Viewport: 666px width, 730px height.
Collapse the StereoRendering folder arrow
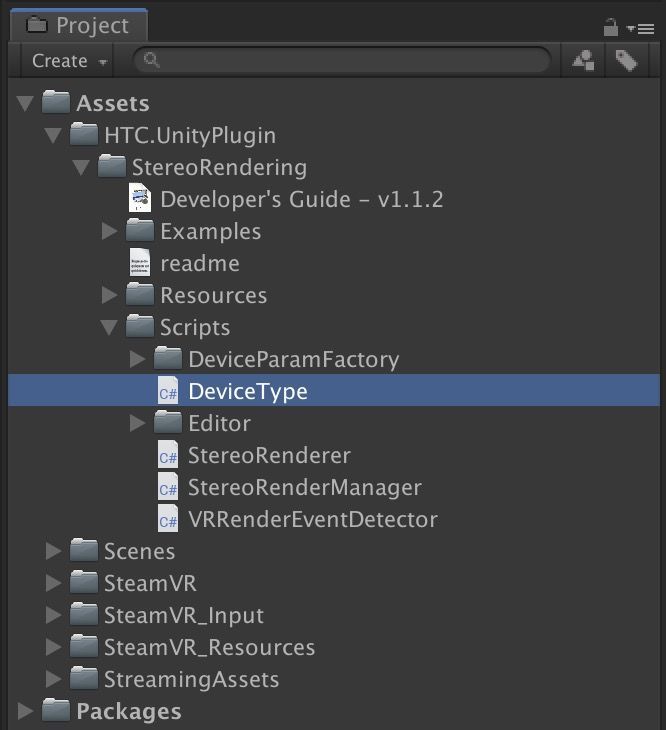coord(81,167)
